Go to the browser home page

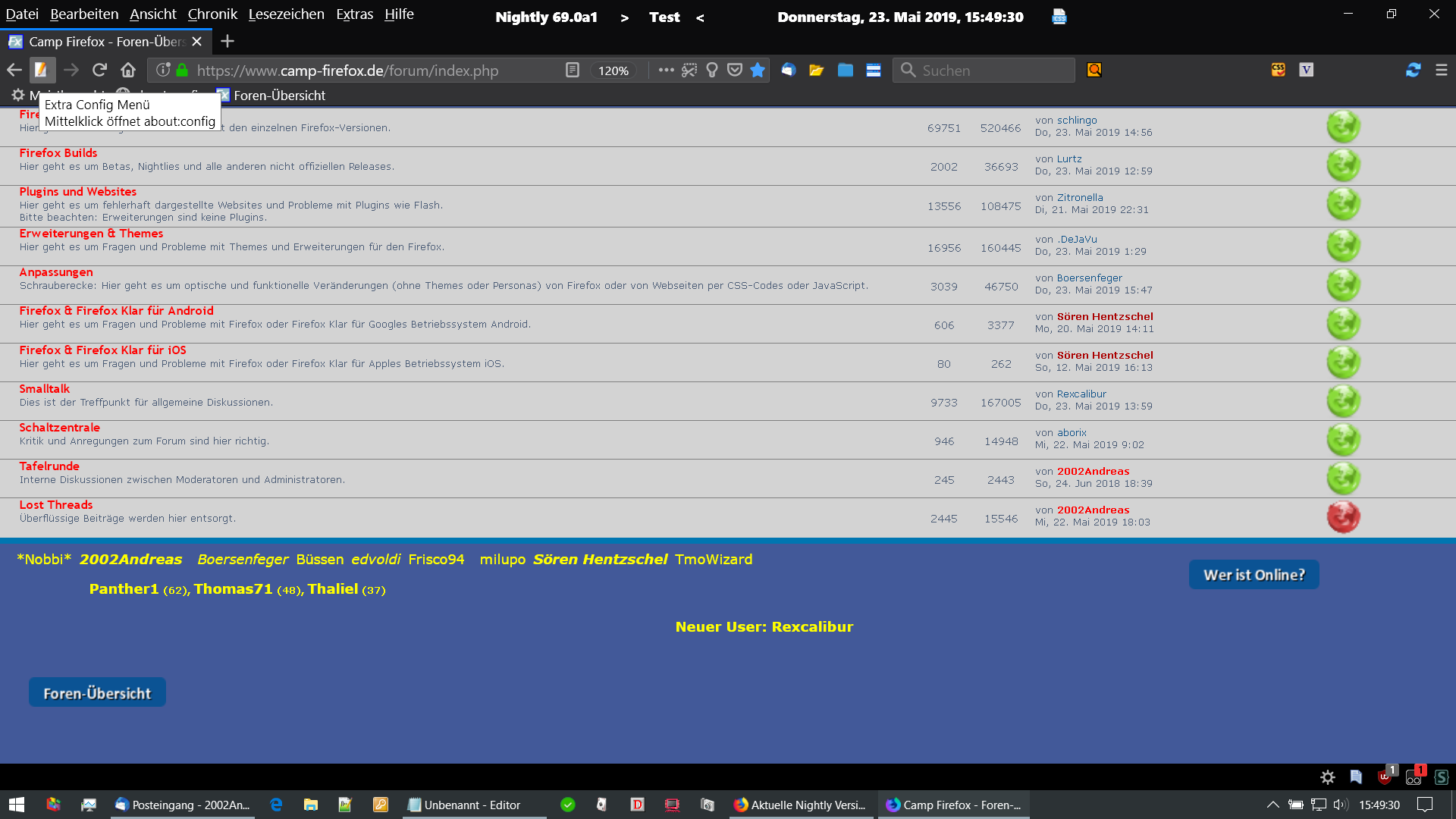pos(128,71)
